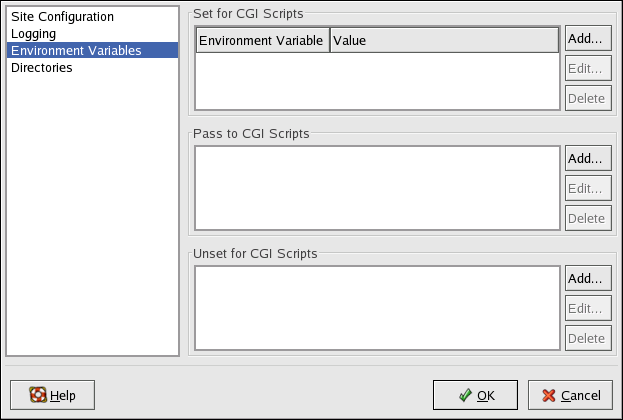Click inside the Unset for CGI Scripts list
Viewport: 623px width, 420px height.
(376, 308)
